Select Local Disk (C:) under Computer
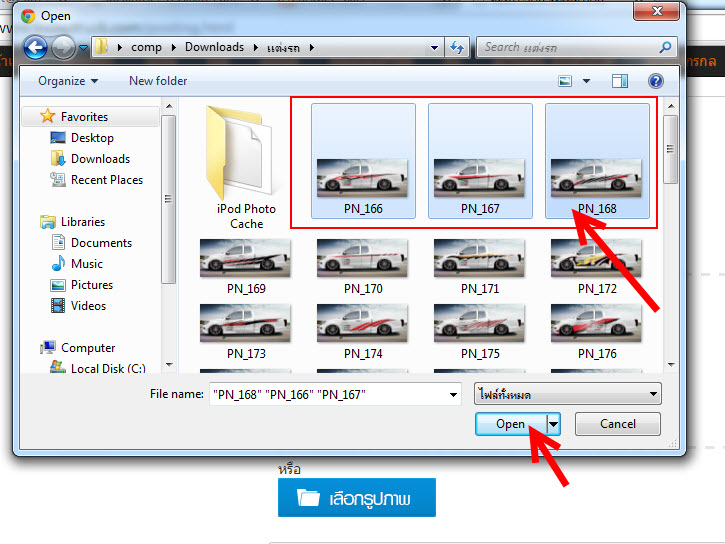 [107, 369]
